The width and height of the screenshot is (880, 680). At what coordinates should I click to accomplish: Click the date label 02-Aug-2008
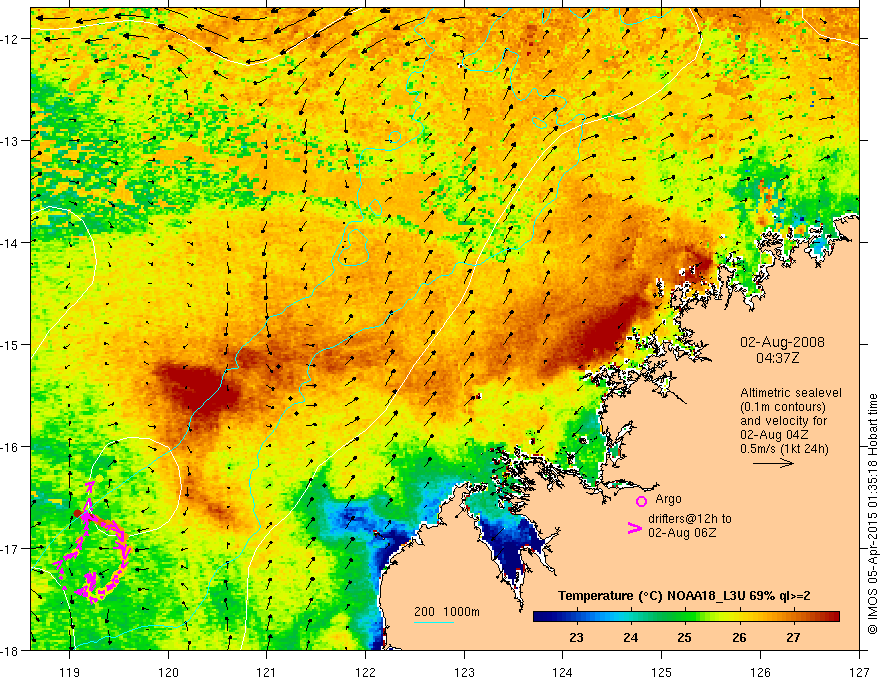tap(782, 342)
